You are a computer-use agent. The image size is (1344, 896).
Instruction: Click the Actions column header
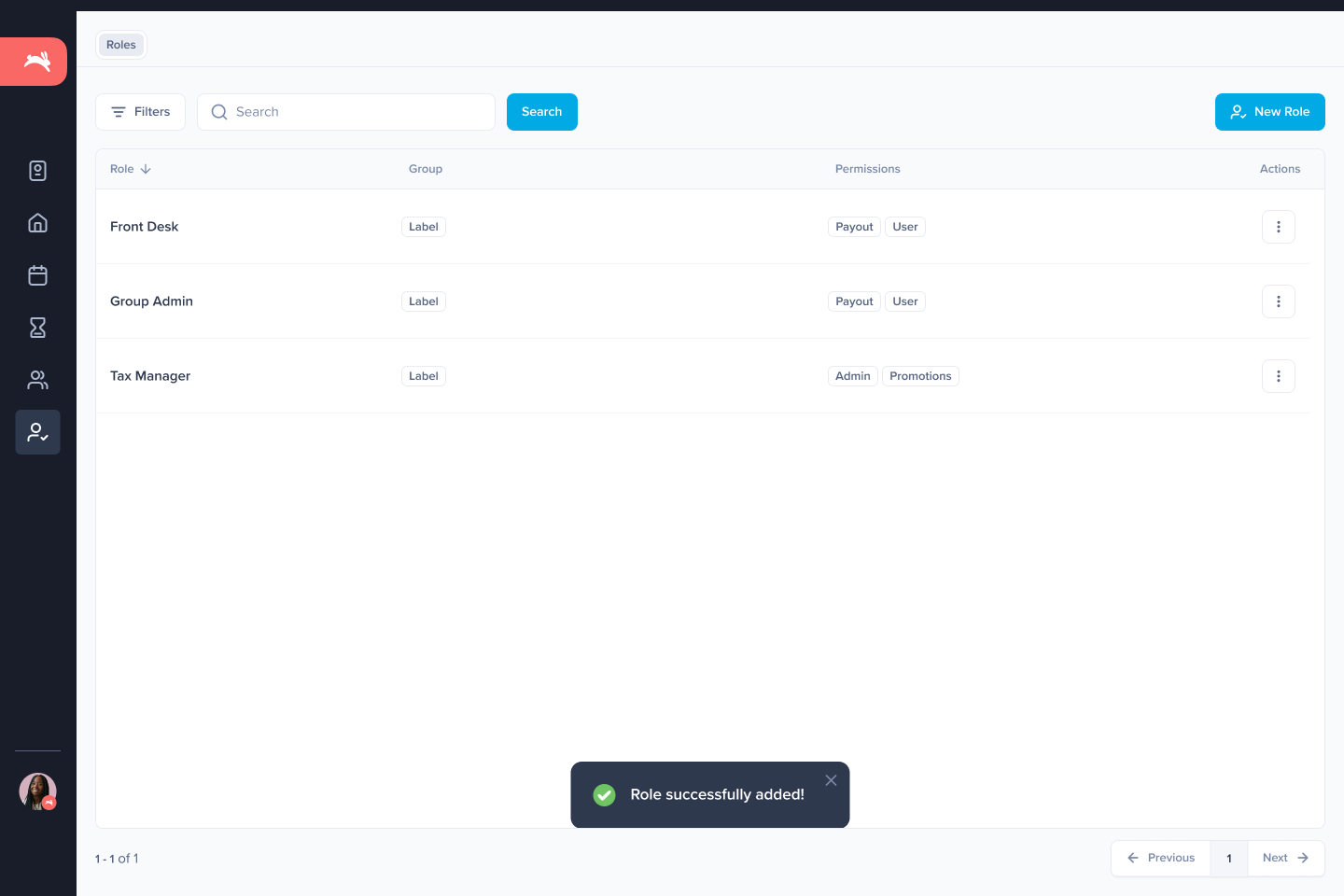tap(1280, 169)
